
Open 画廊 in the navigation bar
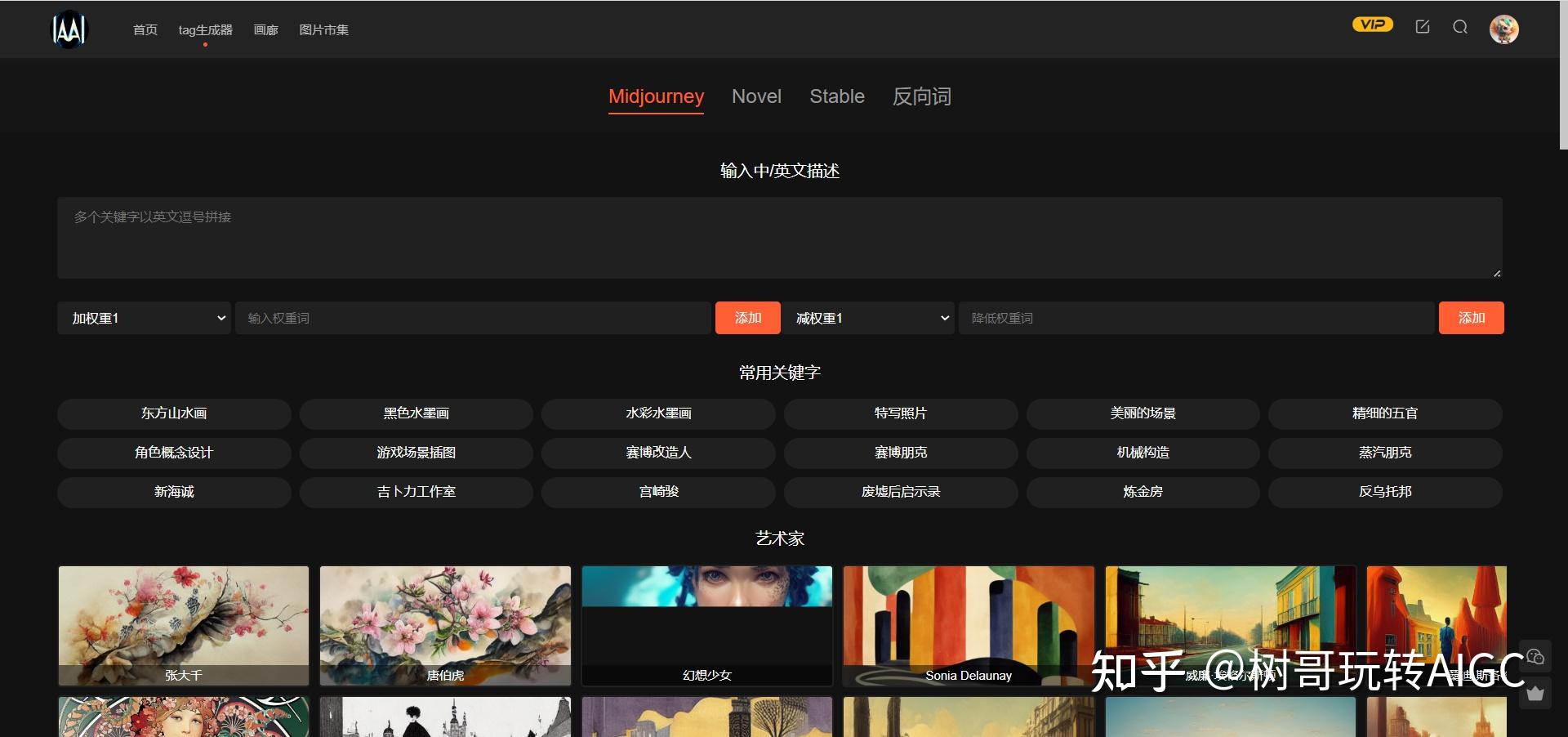pos(266,29)
